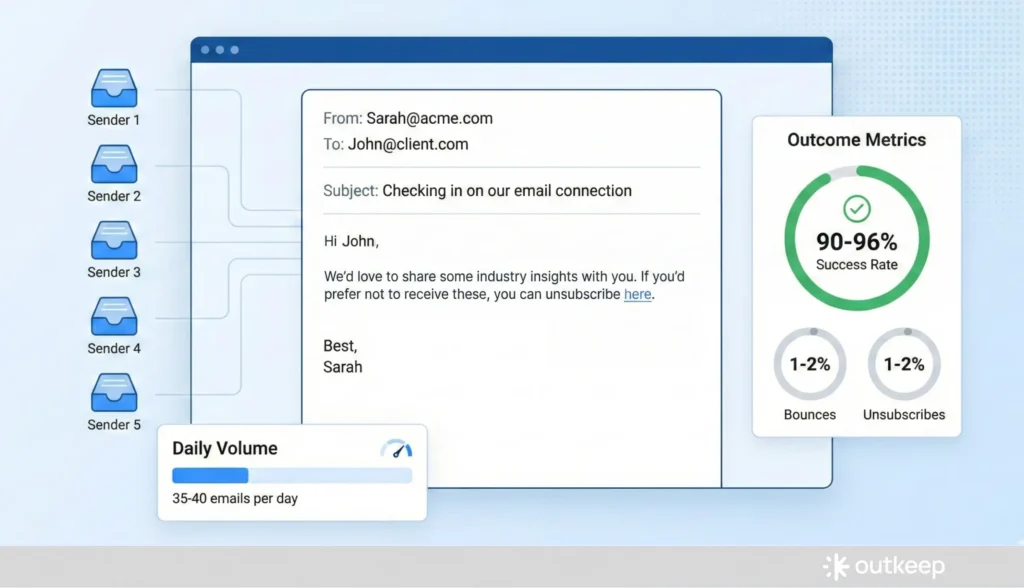This screenshot has height=588, width=1024.
Task: Select the Sender 2 inbox icon
Action: point(114,165)
